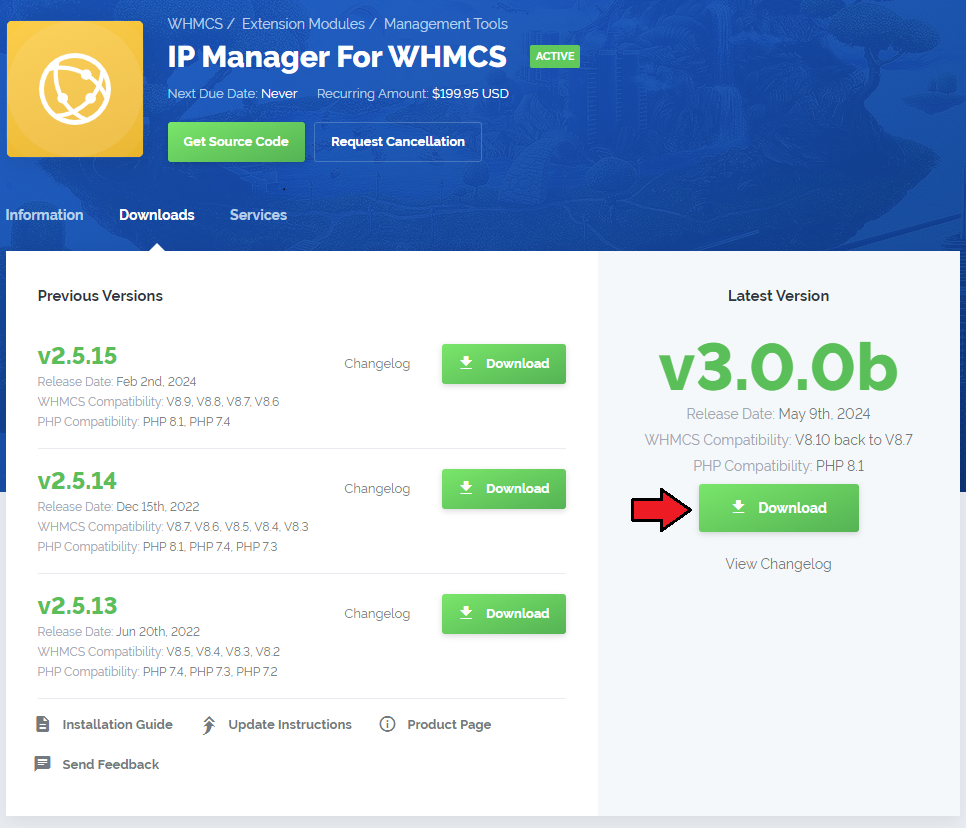Click the IP Manager product logo icon

(75, 89)
